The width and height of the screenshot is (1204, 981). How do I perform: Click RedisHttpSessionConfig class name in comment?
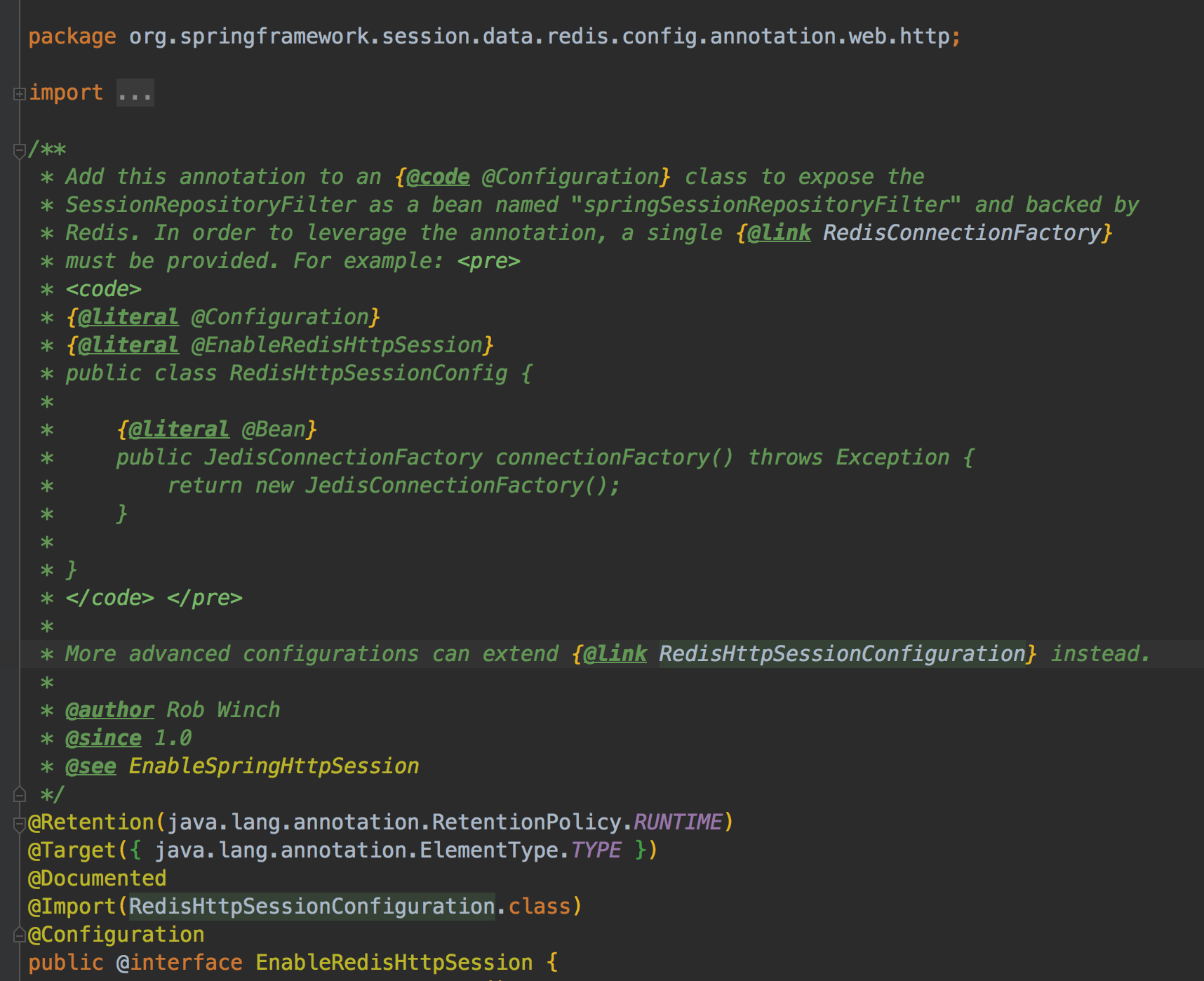point(368,373)
